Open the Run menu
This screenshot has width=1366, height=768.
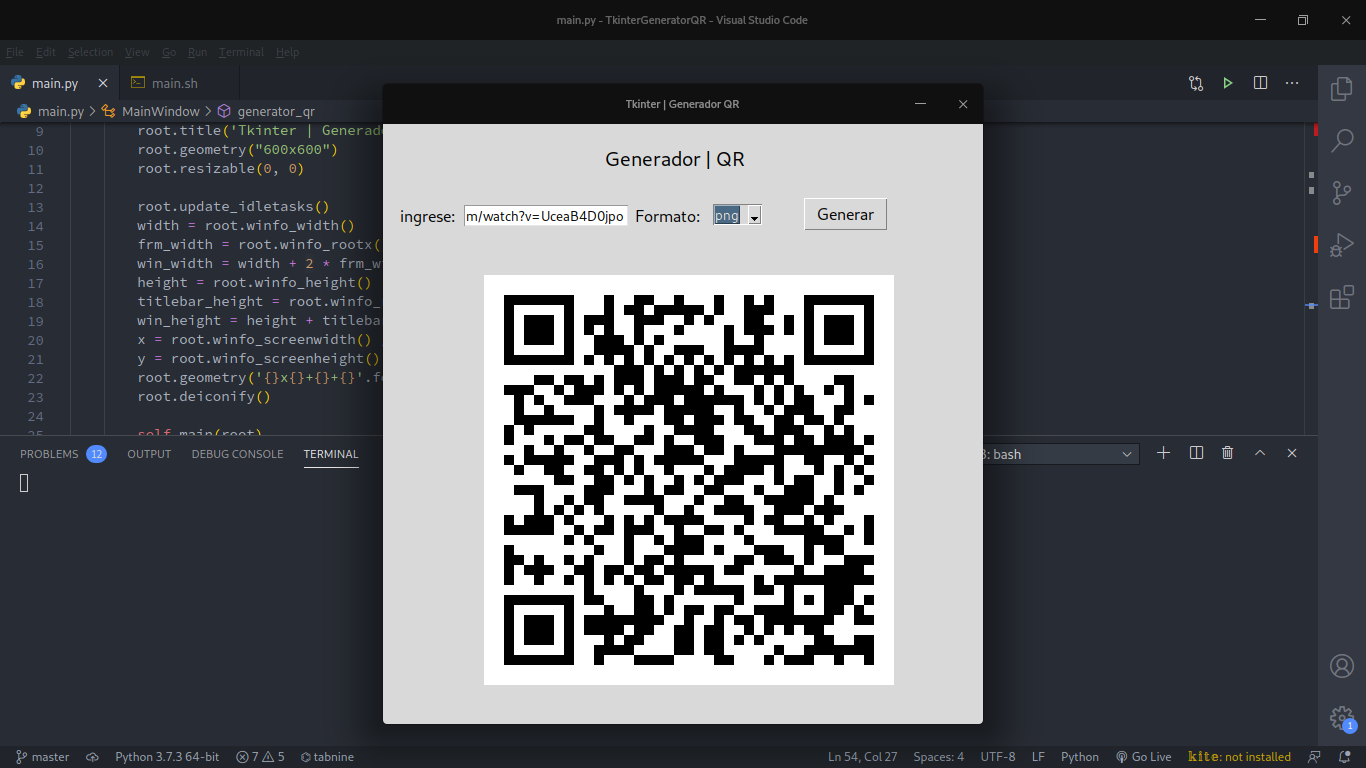point(198,52)
